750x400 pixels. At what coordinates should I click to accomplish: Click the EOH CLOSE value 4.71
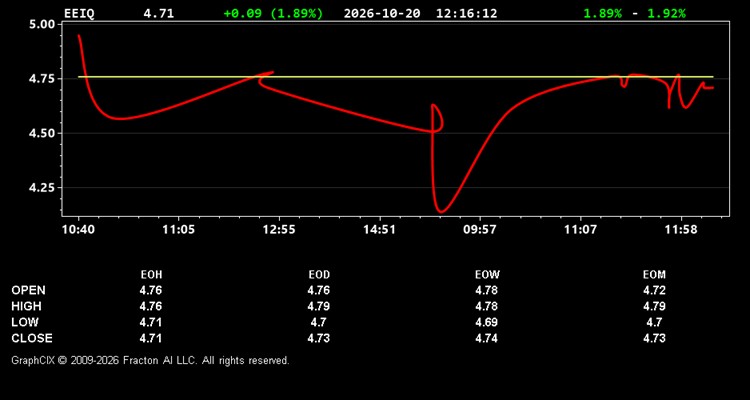click(151, 338)
